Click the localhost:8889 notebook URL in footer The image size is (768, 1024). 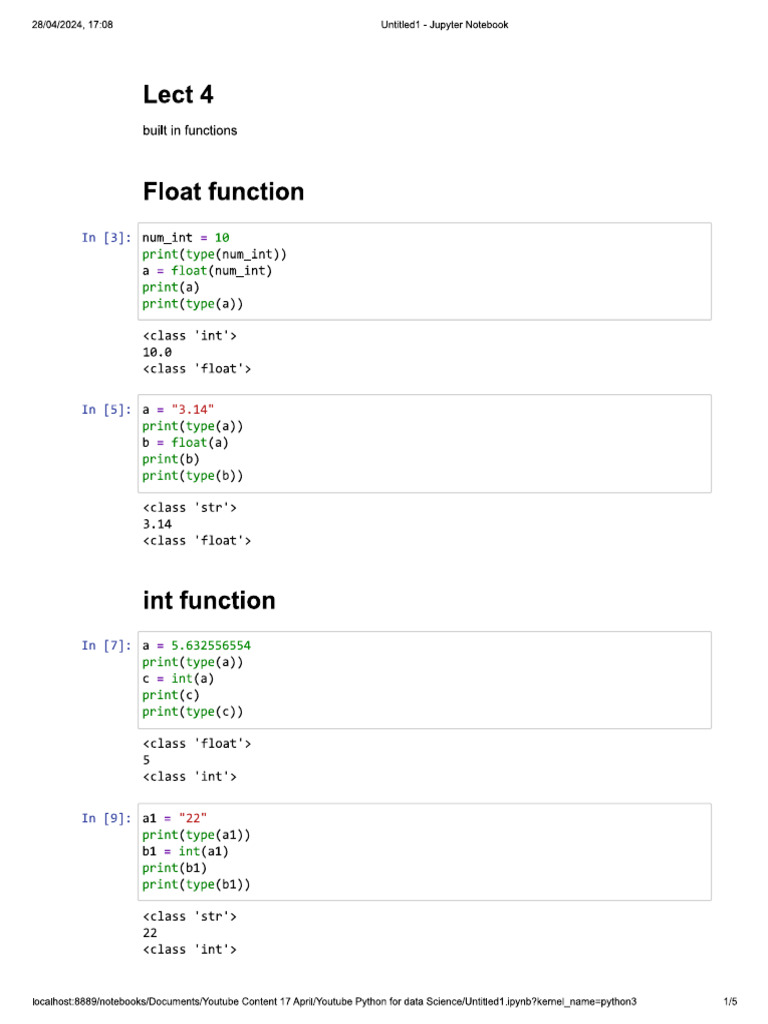tap(334, 1001)
